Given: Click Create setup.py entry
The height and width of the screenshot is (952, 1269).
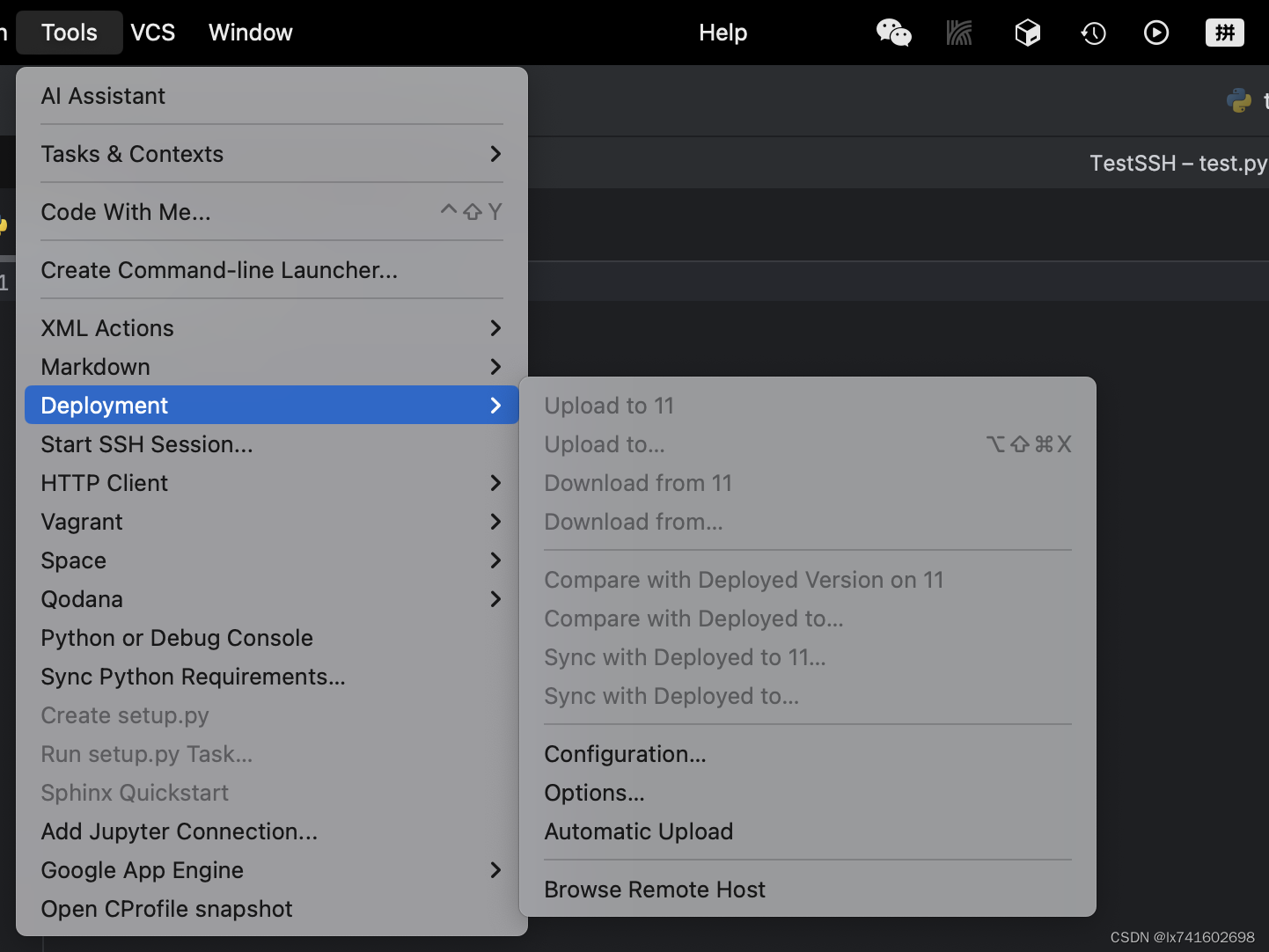Looking at the screenshot, I should 272,715.
